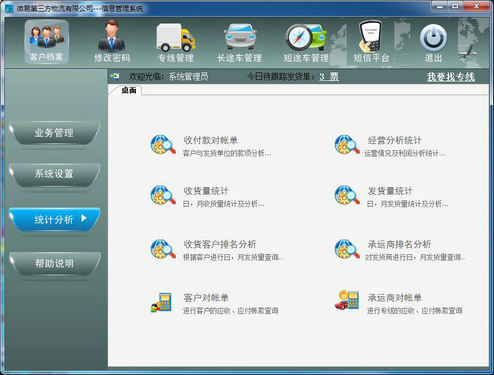Click the 客户对帐单 calculator icon

click(161, 302)
